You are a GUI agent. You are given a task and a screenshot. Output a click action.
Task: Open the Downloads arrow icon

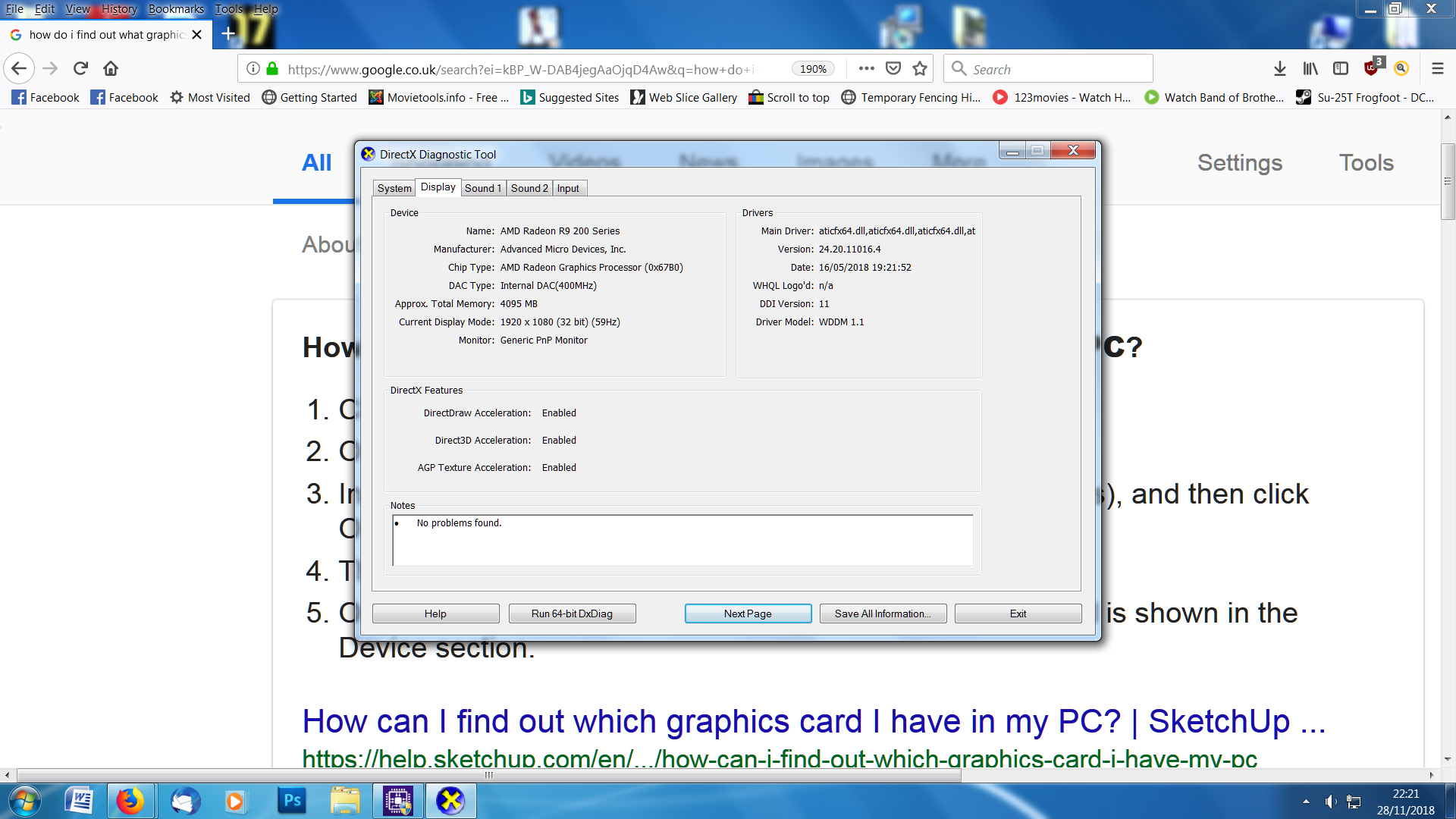(x=1280, y=69)
